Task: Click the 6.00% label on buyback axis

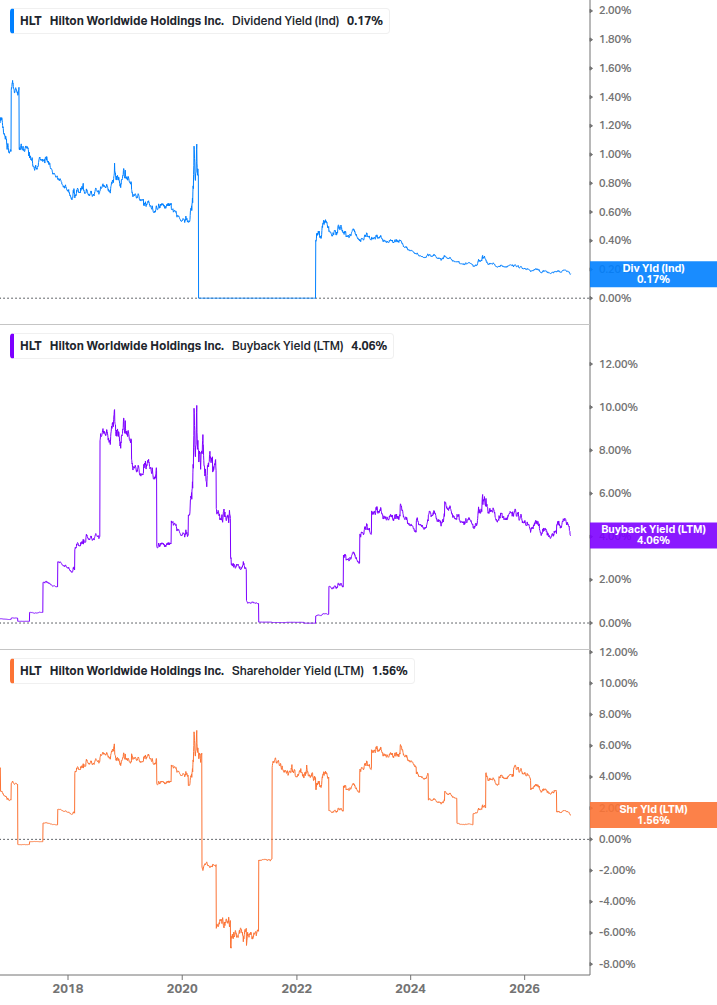Action: [615, 494]
